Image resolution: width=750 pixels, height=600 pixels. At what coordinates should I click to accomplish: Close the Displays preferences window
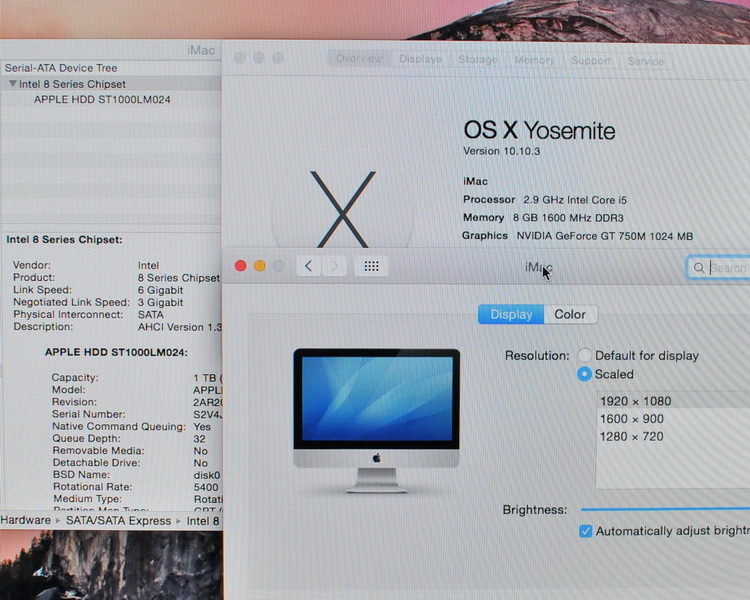tap(241, 266)
